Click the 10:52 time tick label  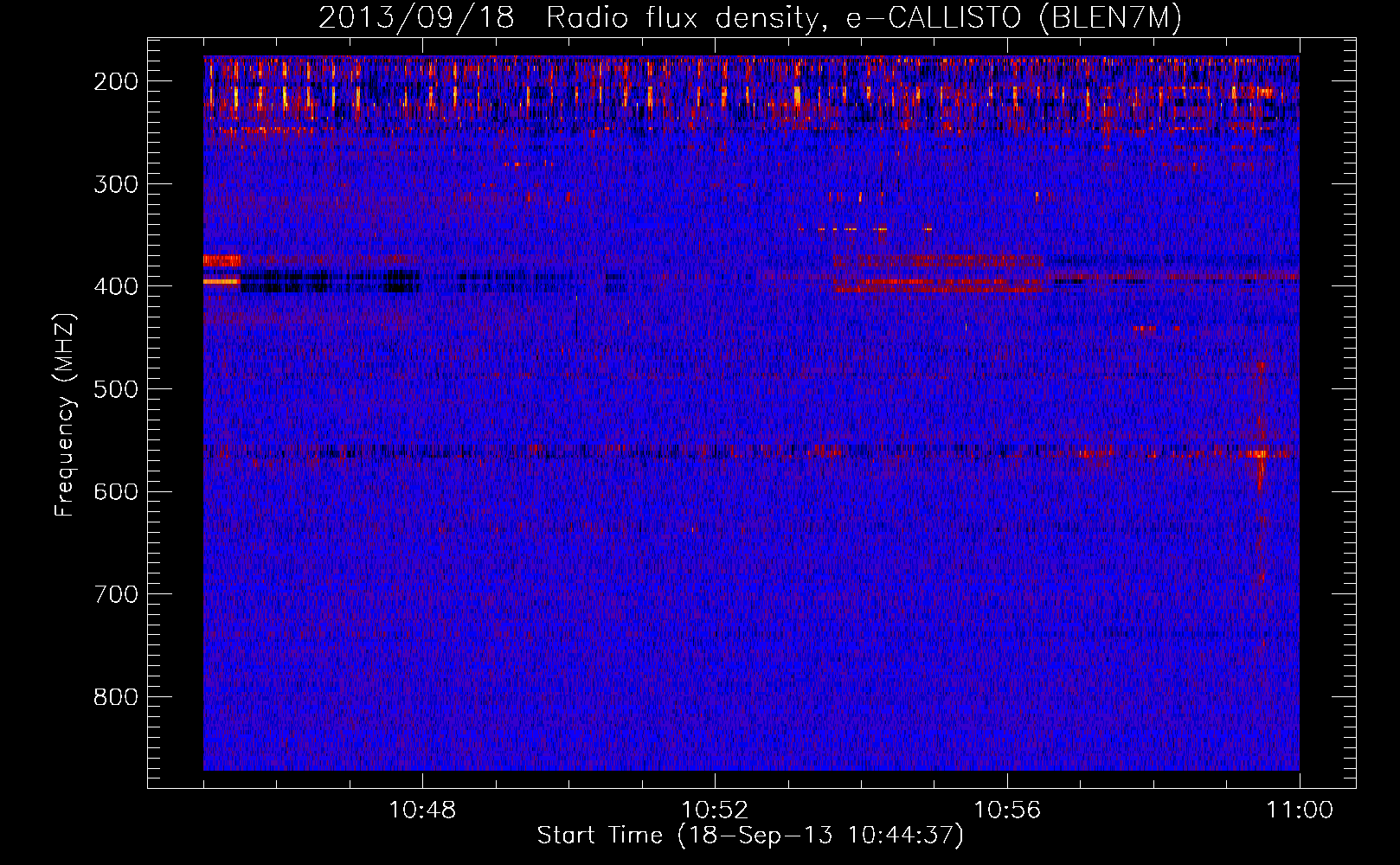[715, 811]
